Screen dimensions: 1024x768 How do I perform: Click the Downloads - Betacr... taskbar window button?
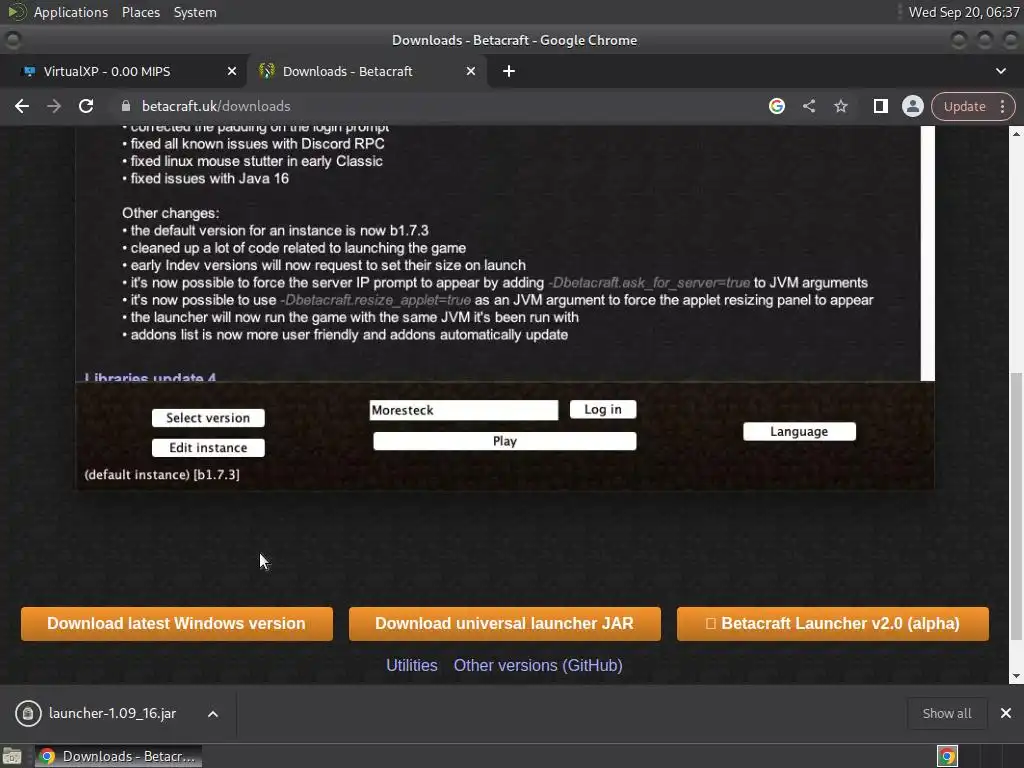point(118,756)
